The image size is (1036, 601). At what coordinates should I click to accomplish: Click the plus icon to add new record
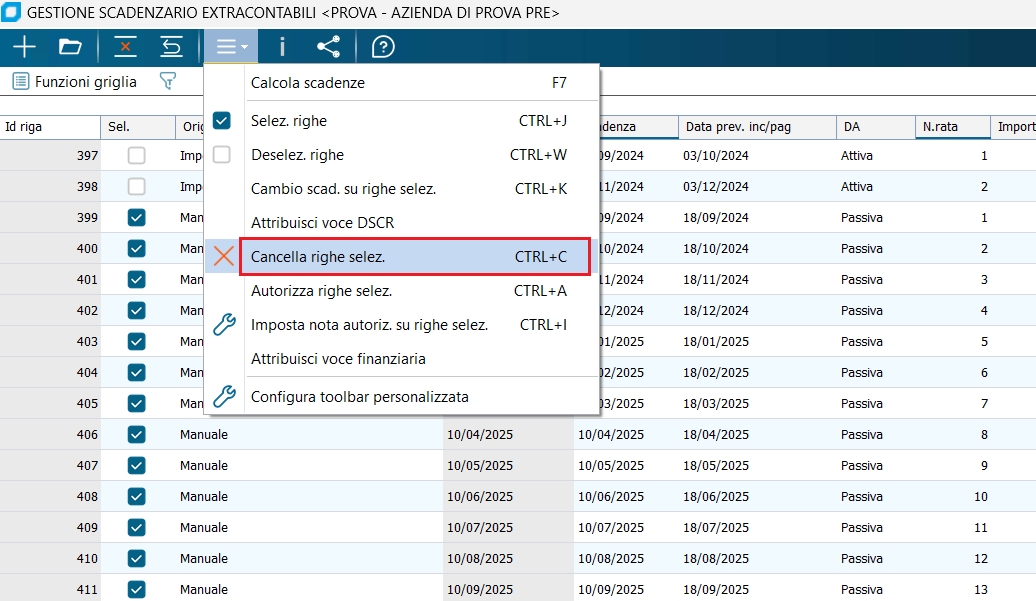[x=23, y=47]
